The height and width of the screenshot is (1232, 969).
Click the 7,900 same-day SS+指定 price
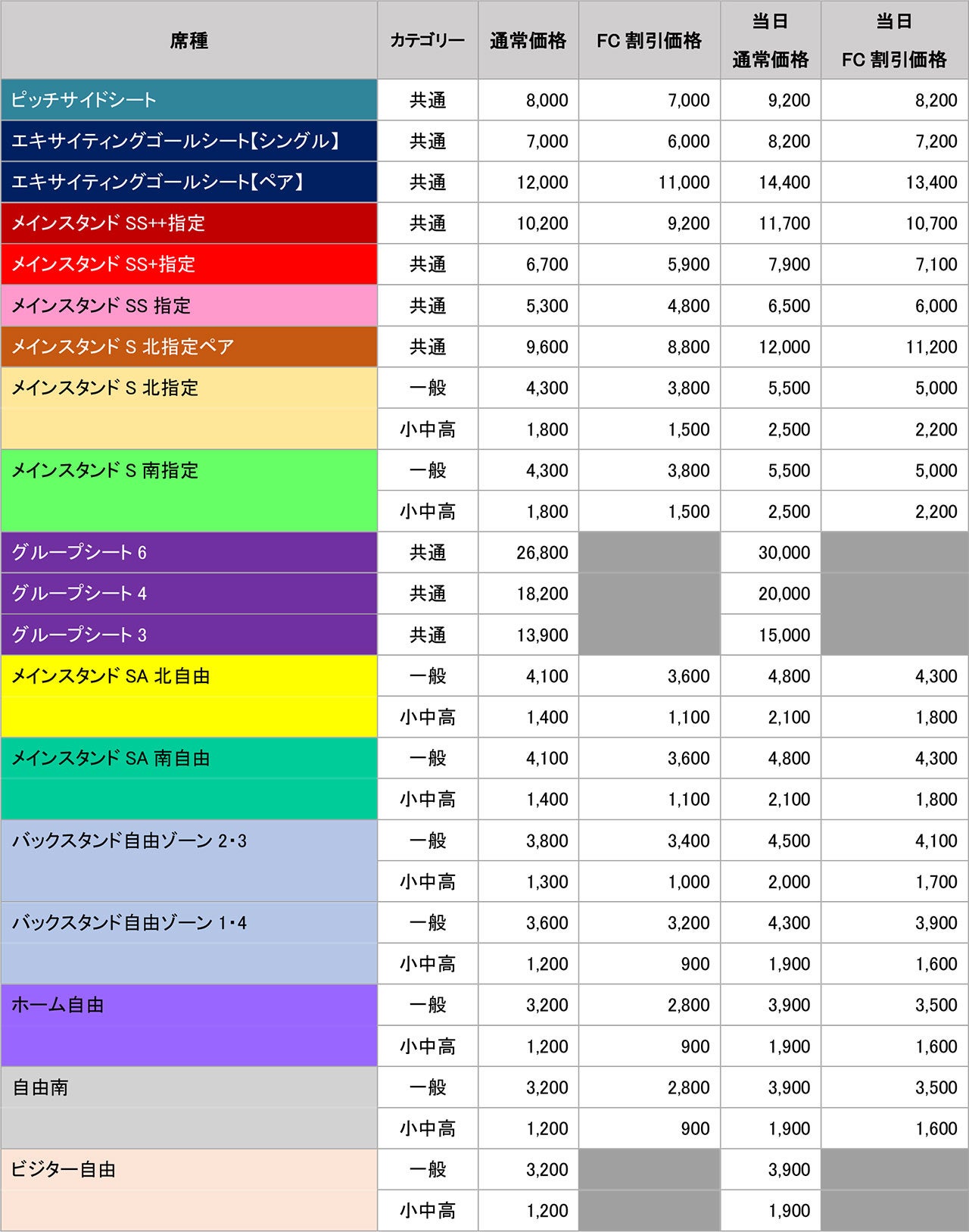pos(771,264)
